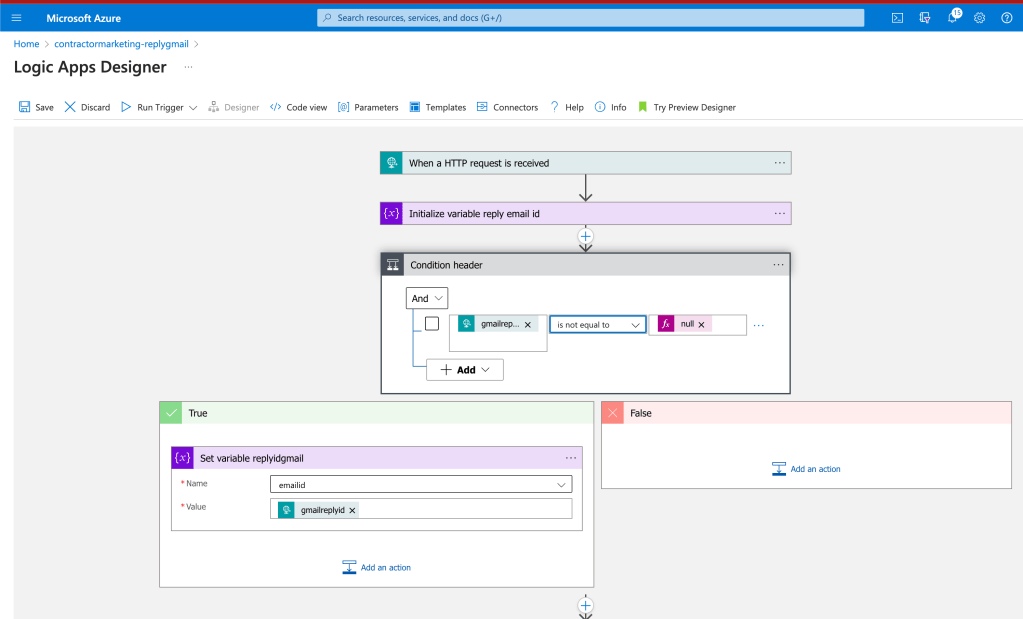Open ellipsis menu on Set variable replyidgmail
This screenshot has width=1023, height=619.
(x=571, y=458)
